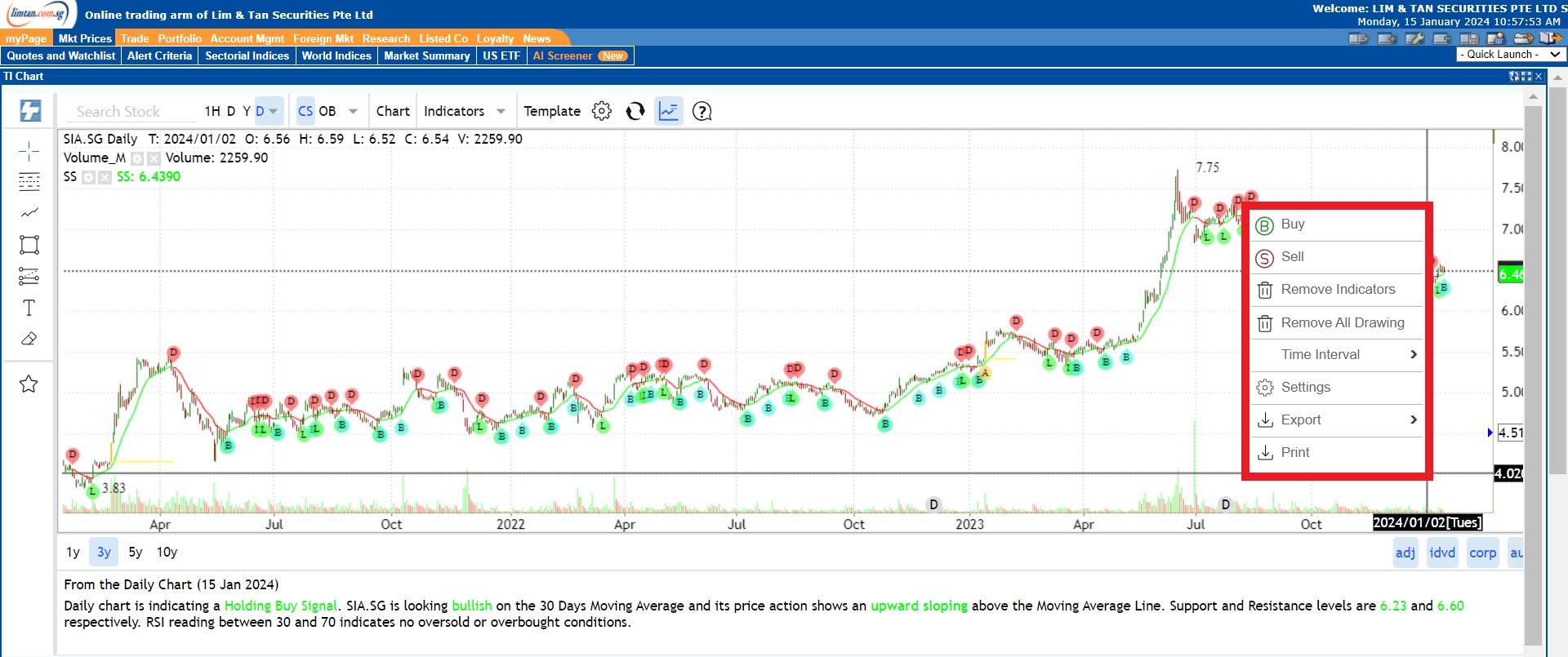Screen dimensions: 1568x657
Task: Click the add panel icon
Action: [x=1387, y=38]
